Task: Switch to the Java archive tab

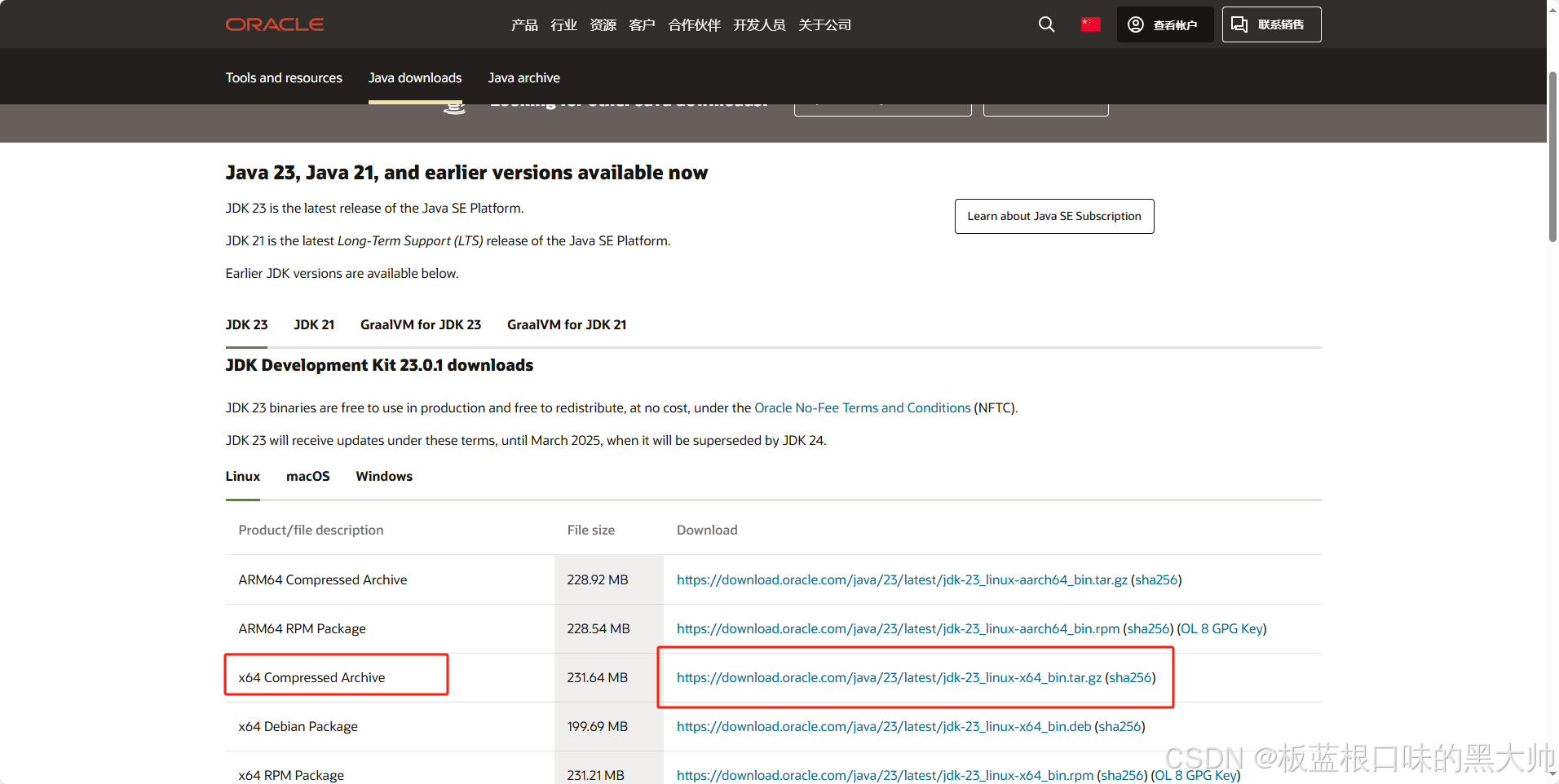Action: pyautogui.click(x=523, y=77)
